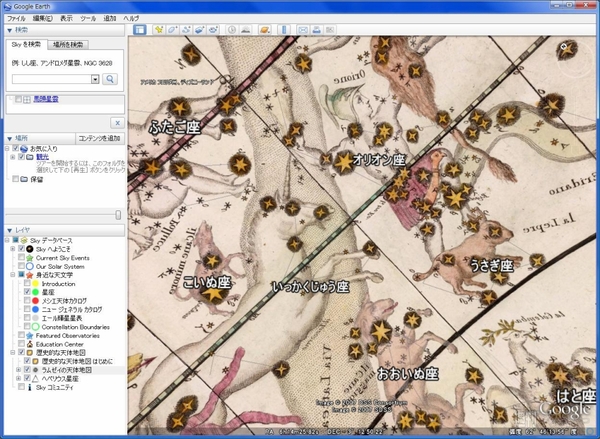The image size is (600, 439).
Task: Click the Email toolbar icon
Action: (x=303, y=30)
